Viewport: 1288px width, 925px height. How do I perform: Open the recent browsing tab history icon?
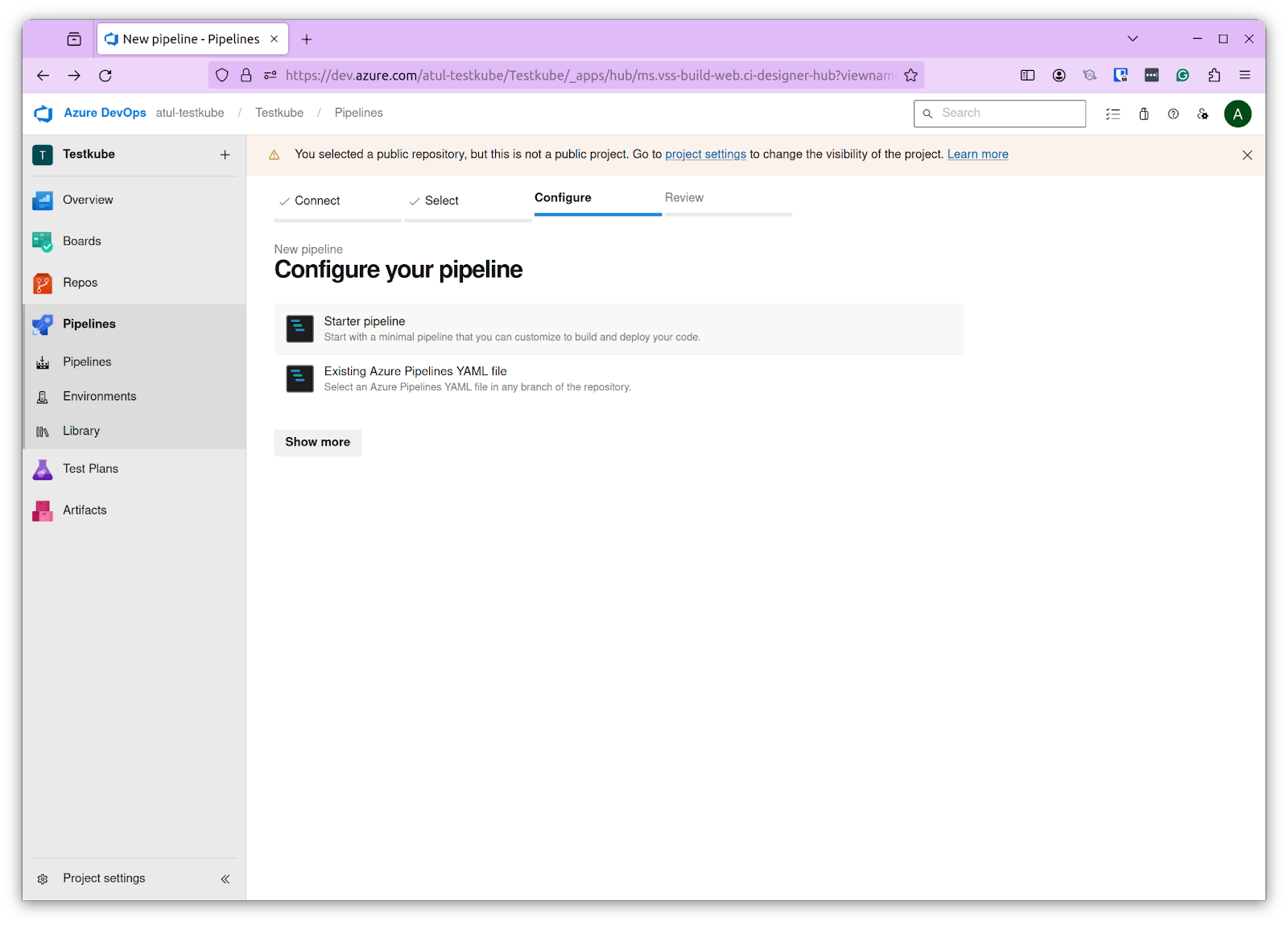(74, 39)
